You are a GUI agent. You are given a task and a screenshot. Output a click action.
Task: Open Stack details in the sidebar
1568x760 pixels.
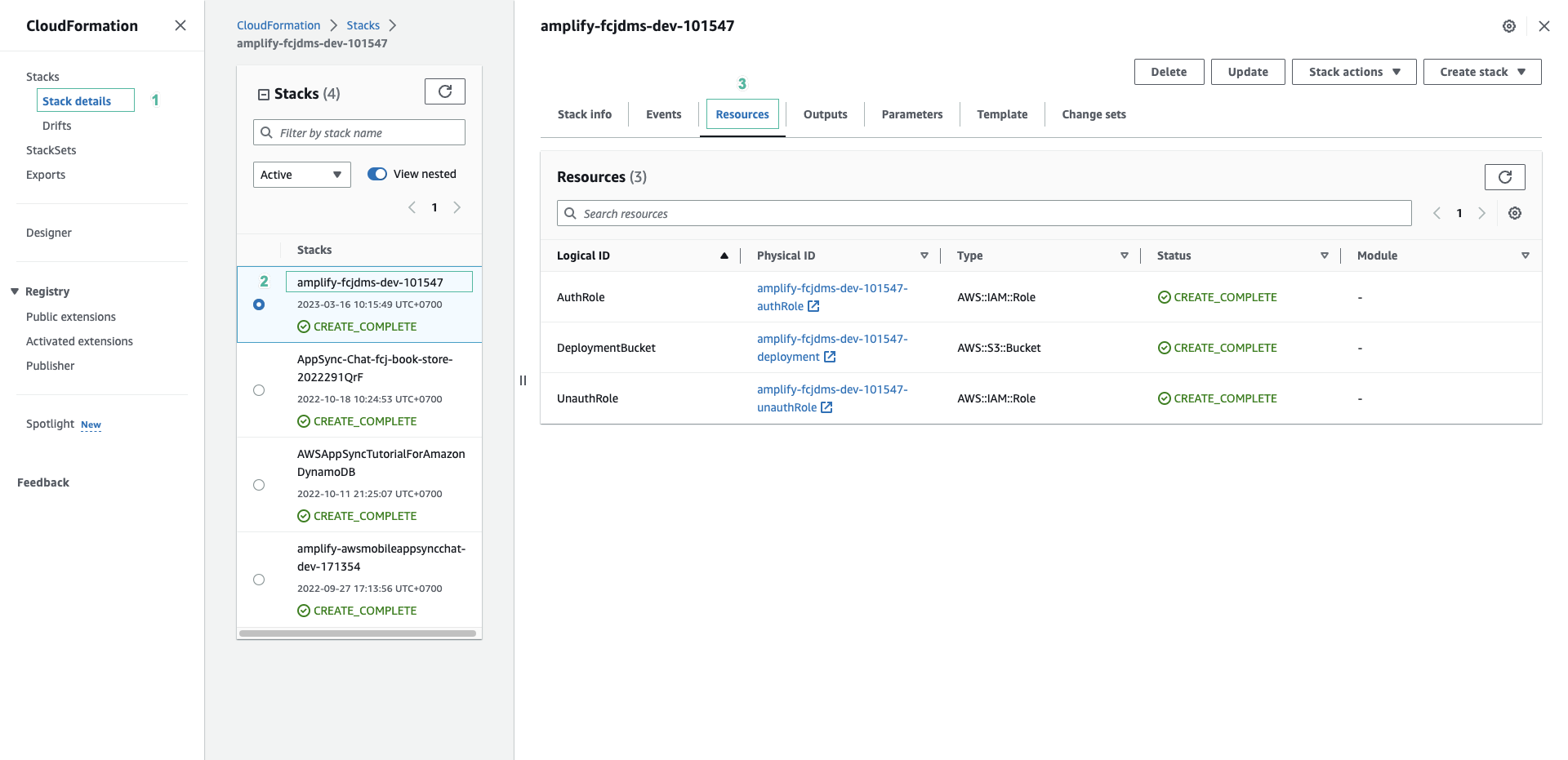(77, 101)
